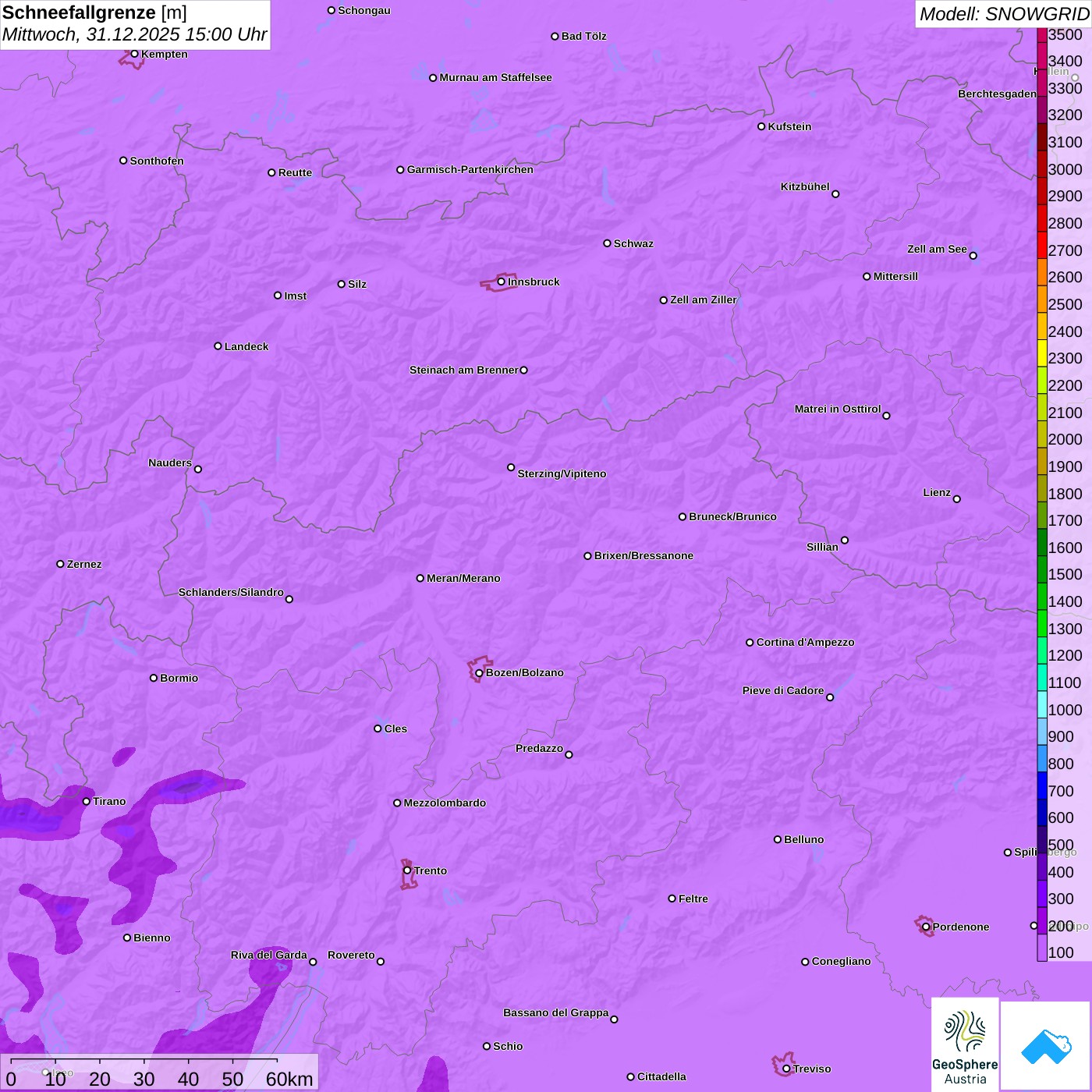
Task: Click the GeoSphere Austria logo
Action: (x=965, y=1044)
